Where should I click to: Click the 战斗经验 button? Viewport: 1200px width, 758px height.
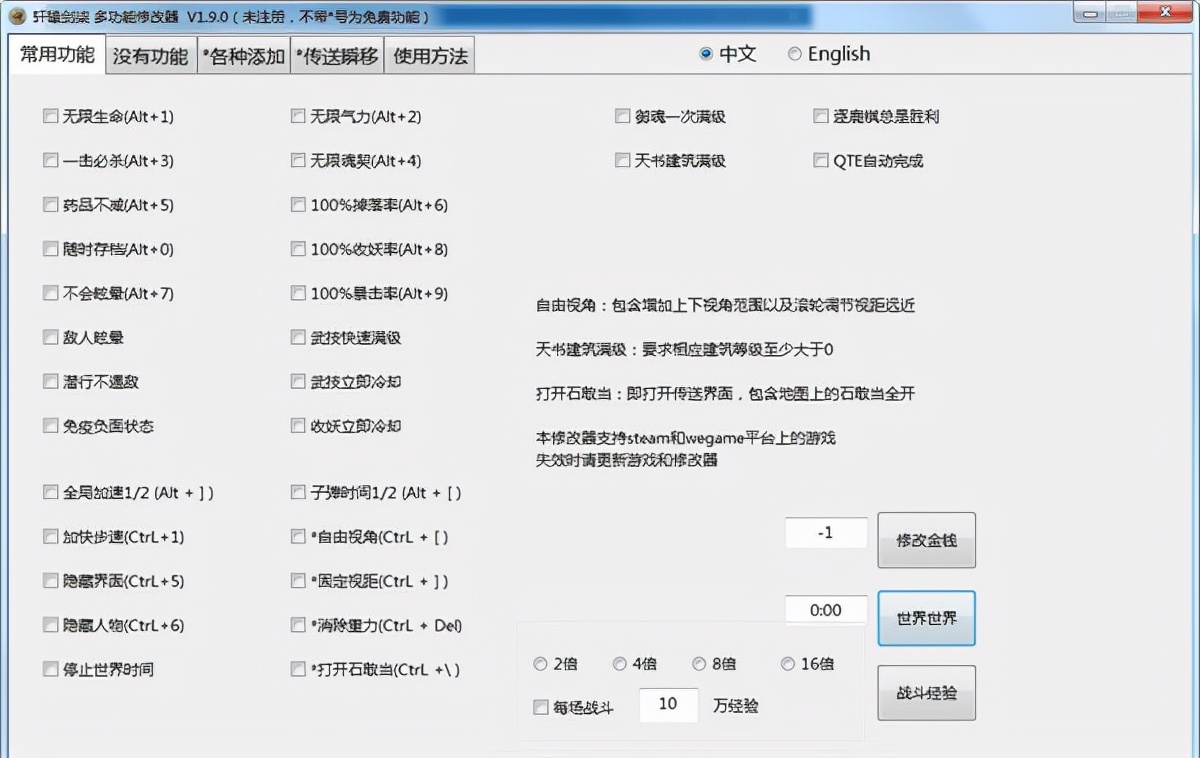926,692
